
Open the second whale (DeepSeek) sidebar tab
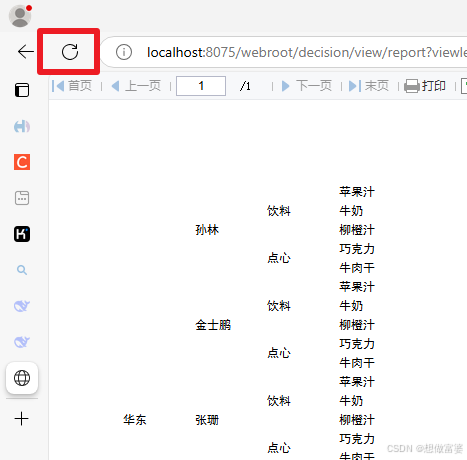[x=22, y=342]
